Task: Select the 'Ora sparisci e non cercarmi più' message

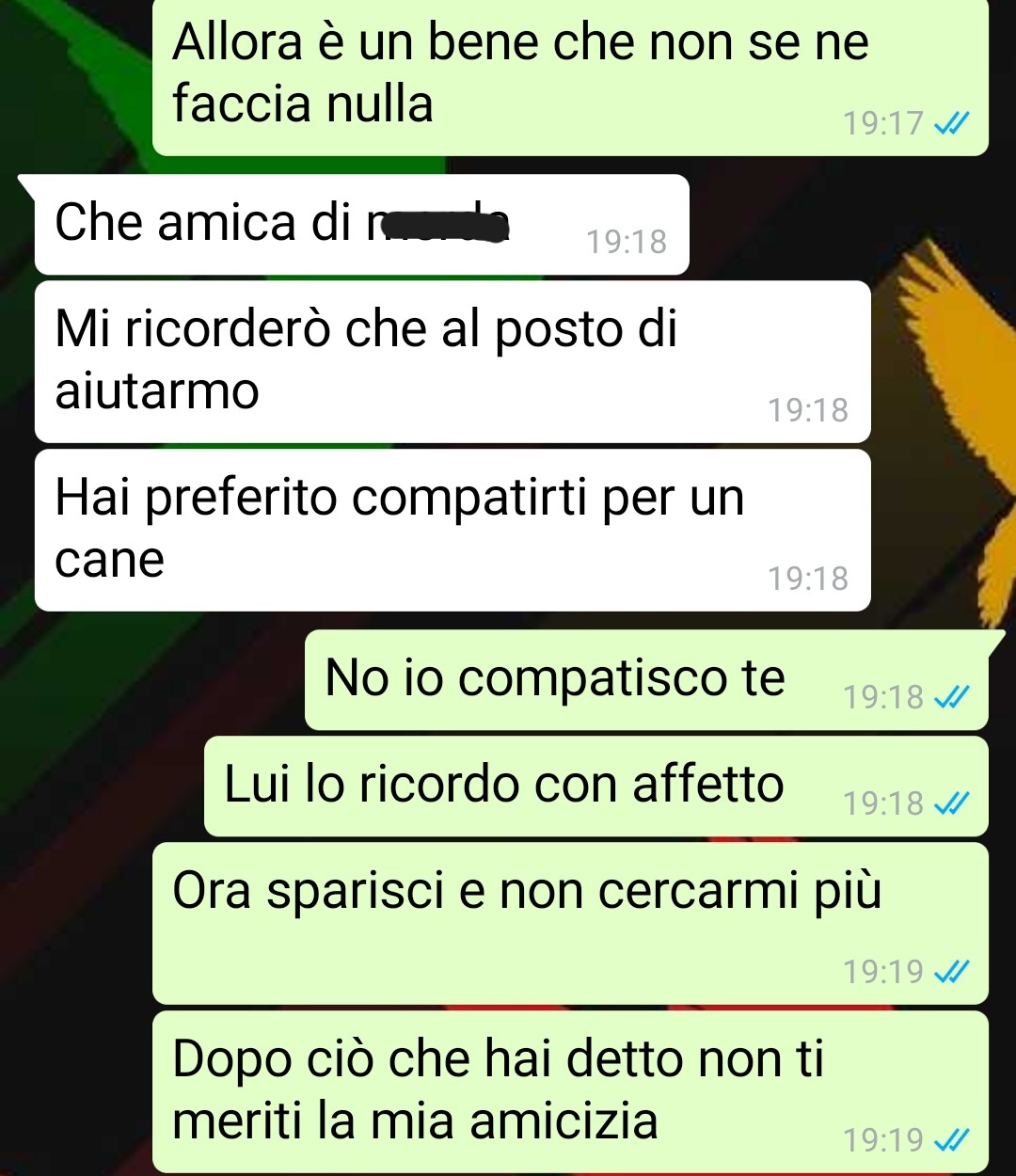Action: (570, 923)
